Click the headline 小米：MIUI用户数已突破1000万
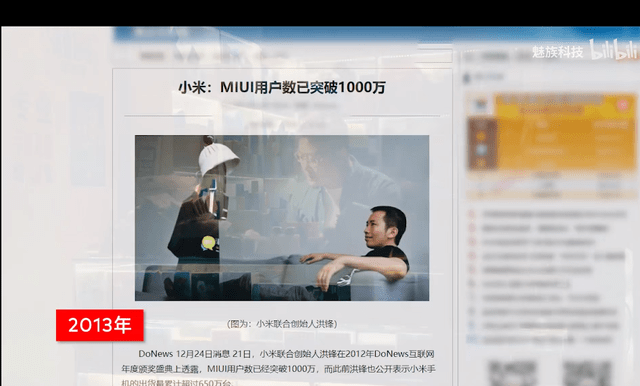 coord(282,87)
